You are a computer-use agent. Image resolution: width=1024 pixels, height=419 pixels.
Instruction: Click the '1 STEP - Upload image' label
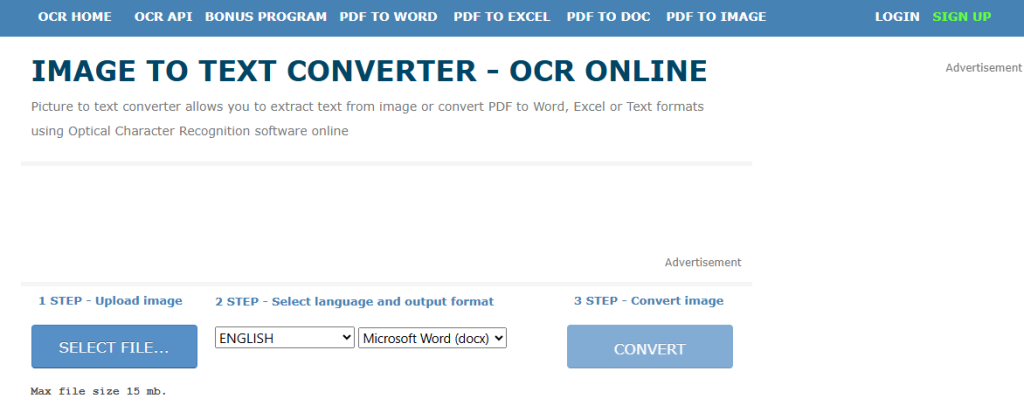(x=110, y=301)
